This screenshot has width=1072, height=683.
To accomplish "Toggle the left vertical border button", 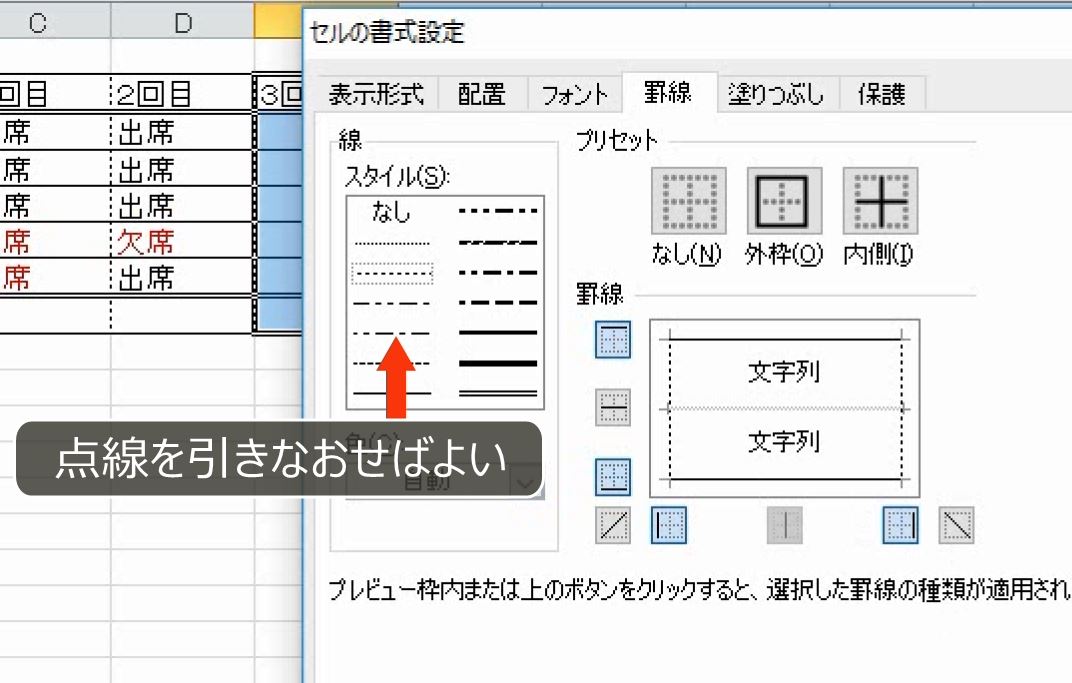I will (667, 525).
